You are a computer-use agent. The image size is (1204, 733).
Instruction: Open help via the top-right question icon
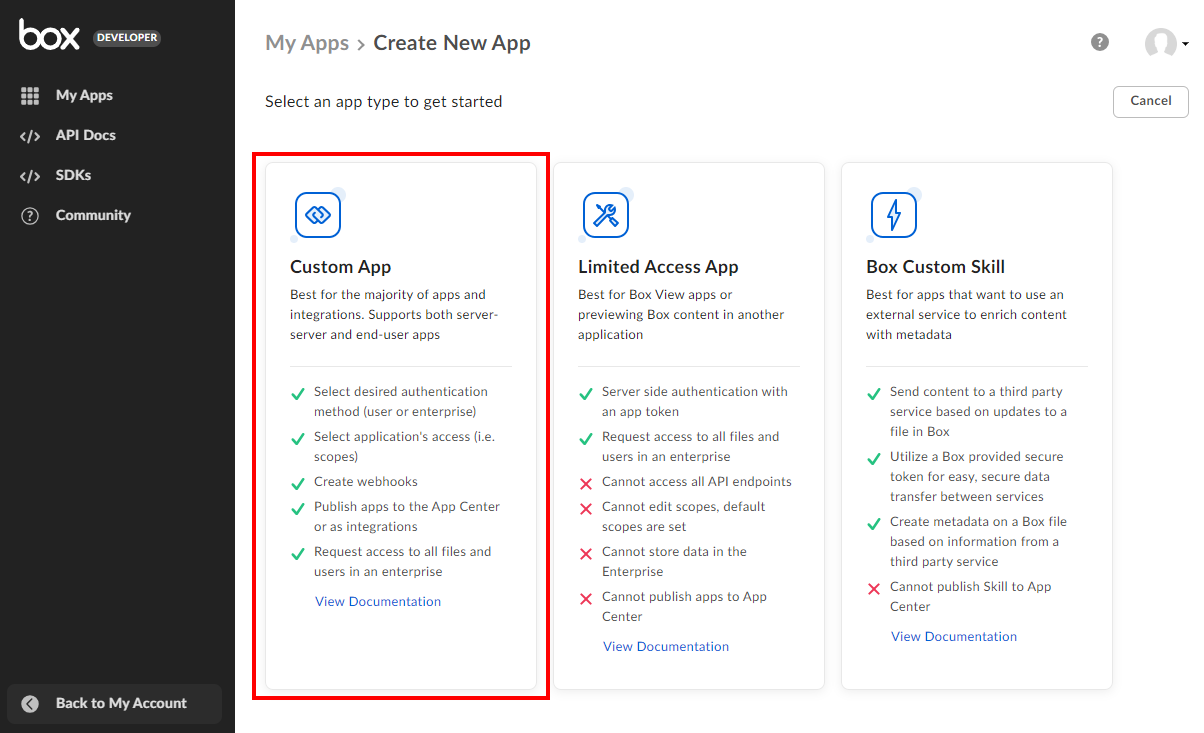[x=1100, y=42]
